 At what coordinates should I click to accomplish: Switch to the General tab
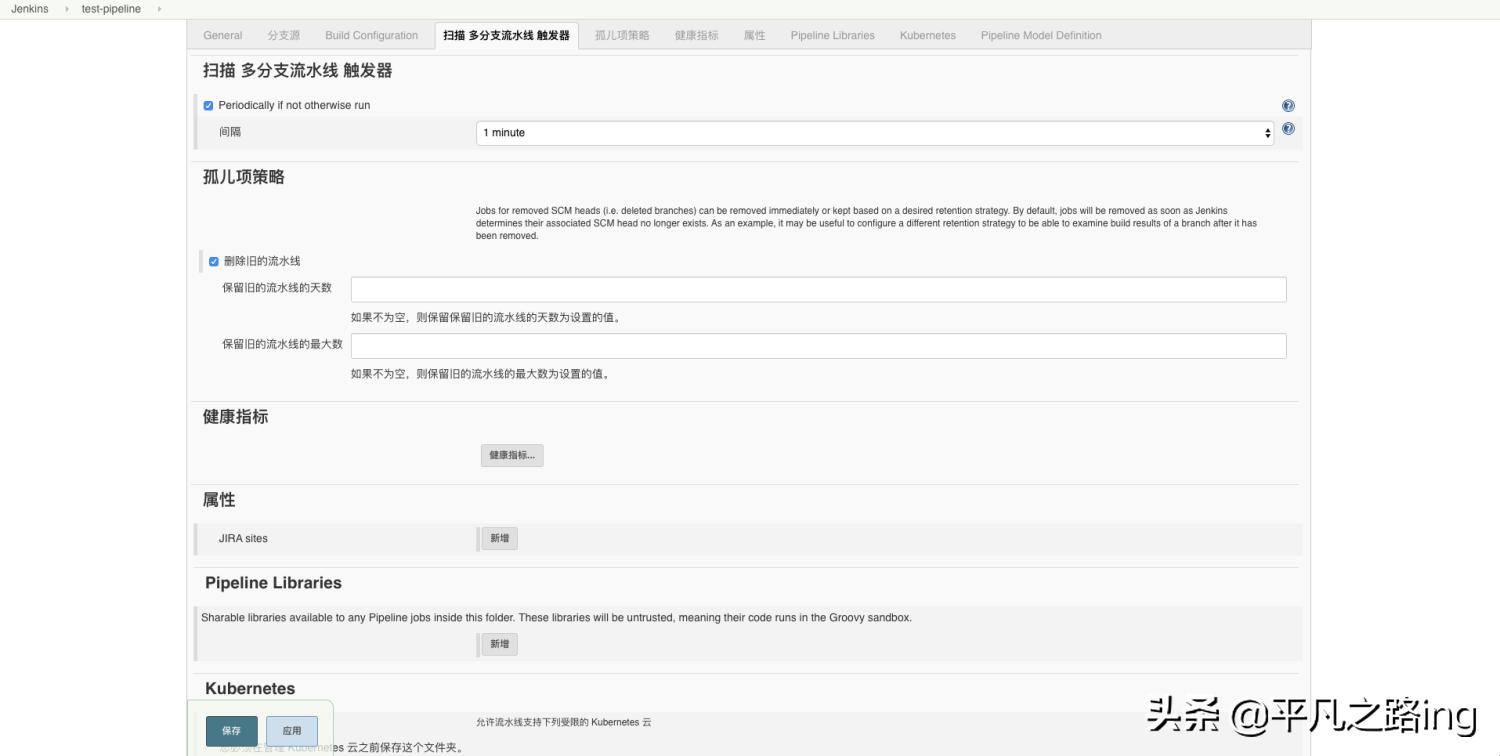click(x=222, y=35)
